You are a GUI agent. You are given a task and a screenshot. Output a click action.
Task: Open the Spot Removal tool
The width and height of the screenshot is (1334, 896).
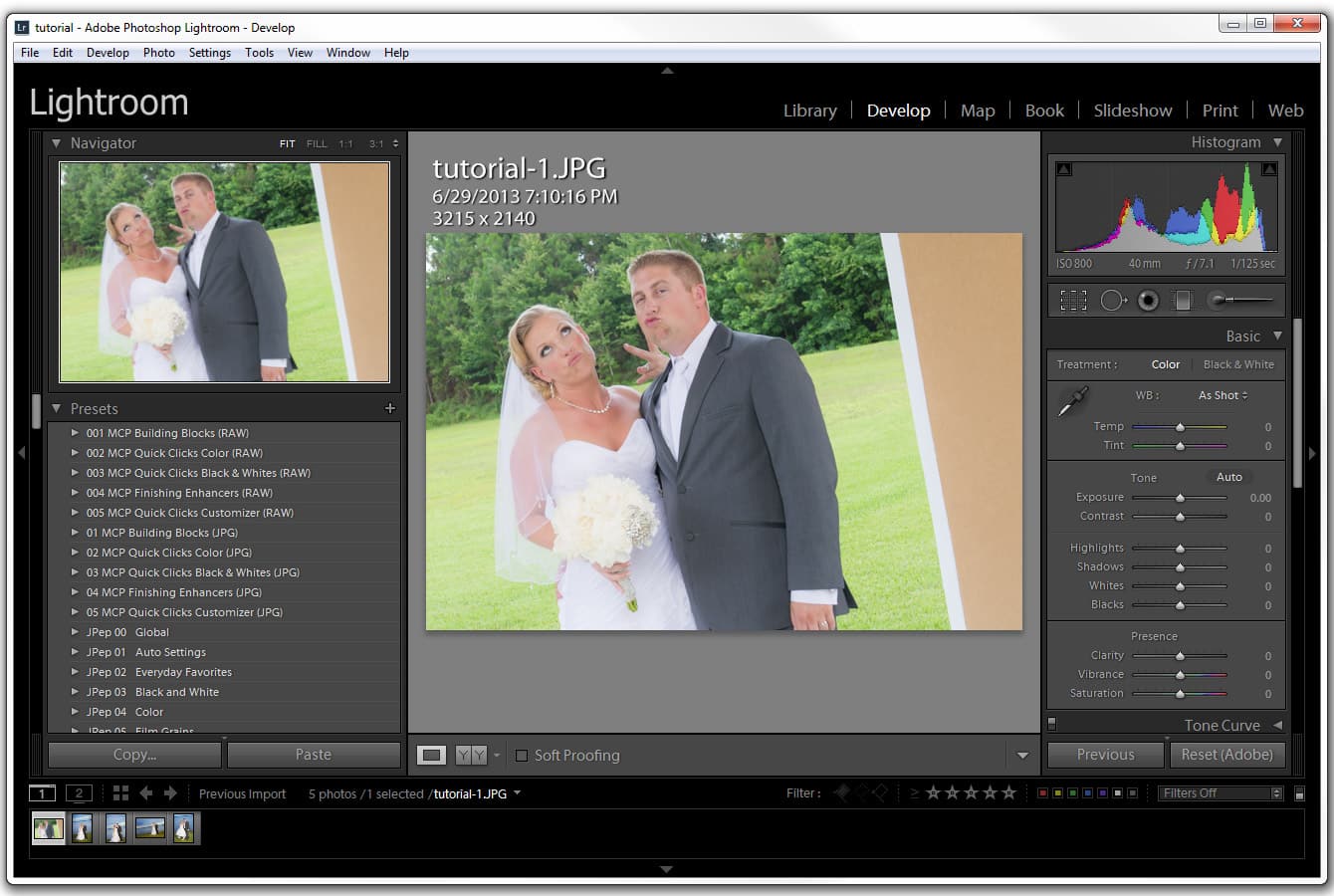pos(1113,300)
